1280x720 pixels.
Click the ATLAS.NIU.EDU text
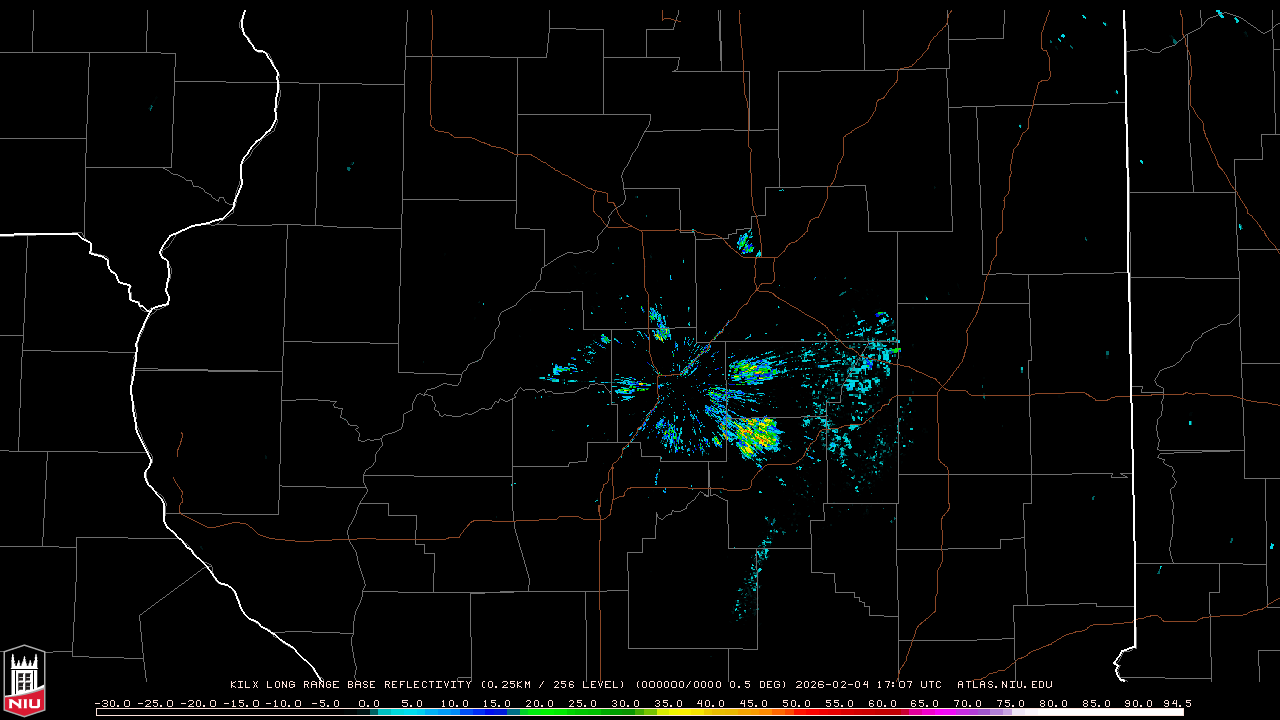[x=1005, y=685]
